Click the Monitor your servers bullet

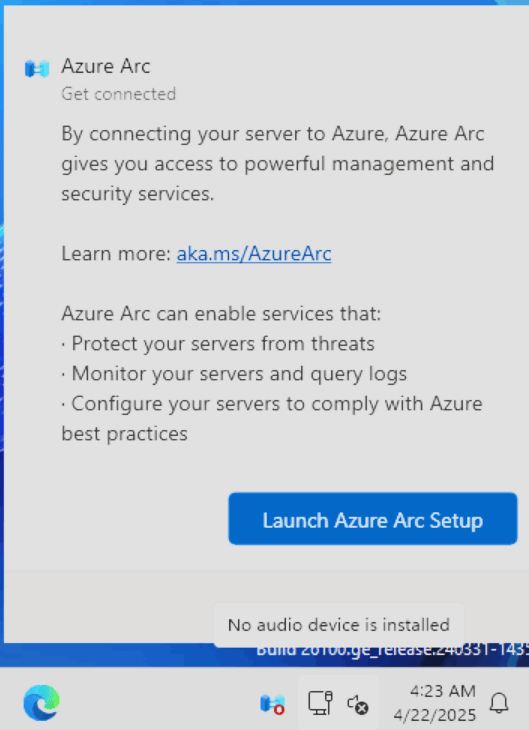tap(234, 374)
